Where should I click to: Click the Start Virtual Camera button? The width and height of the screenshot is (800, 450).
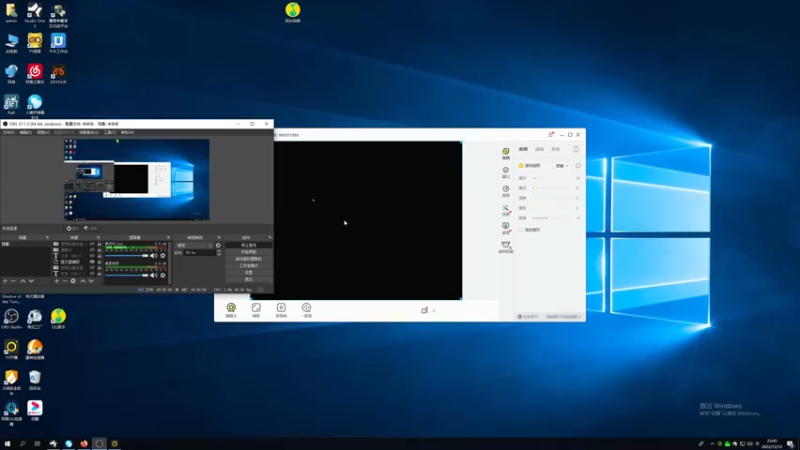[x=248, y=259]
